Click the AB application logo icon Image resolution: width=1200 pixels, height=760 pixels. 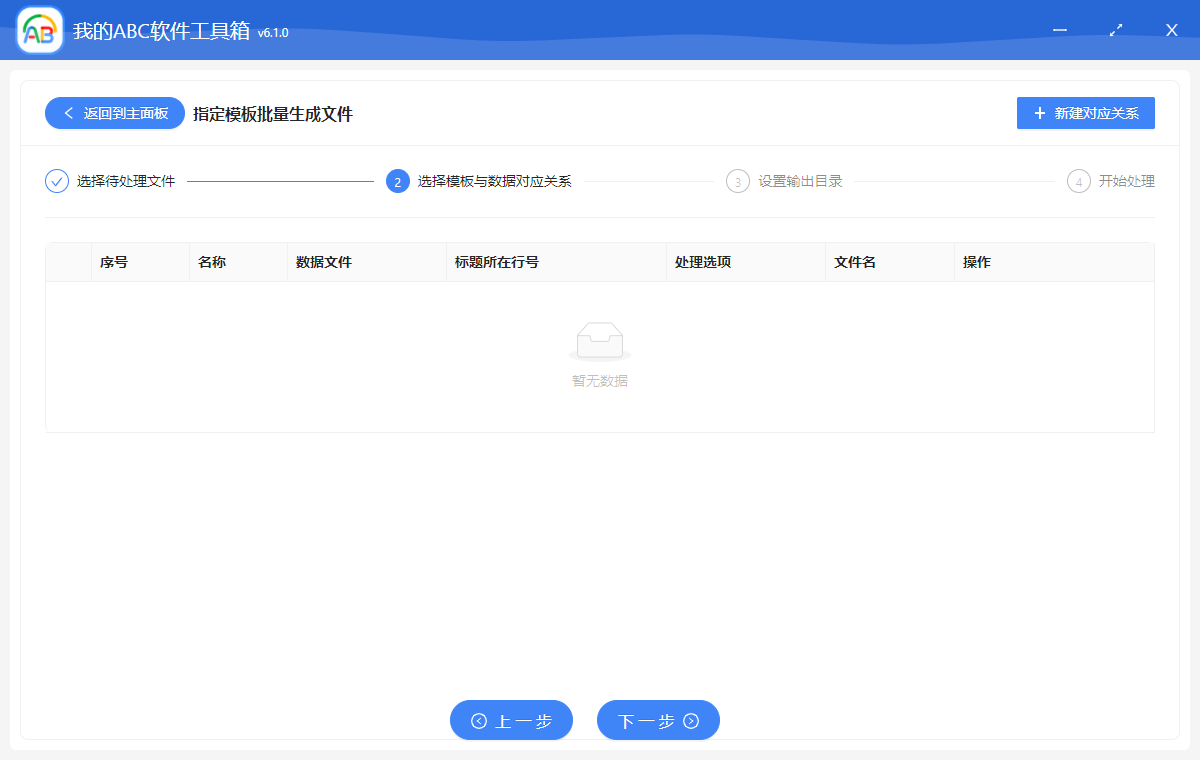point(38,30)
